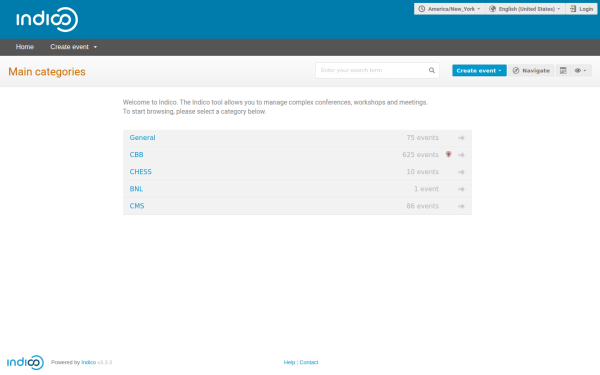
Task: Click the Indico link after Powered by
Action: coord(89,362)
